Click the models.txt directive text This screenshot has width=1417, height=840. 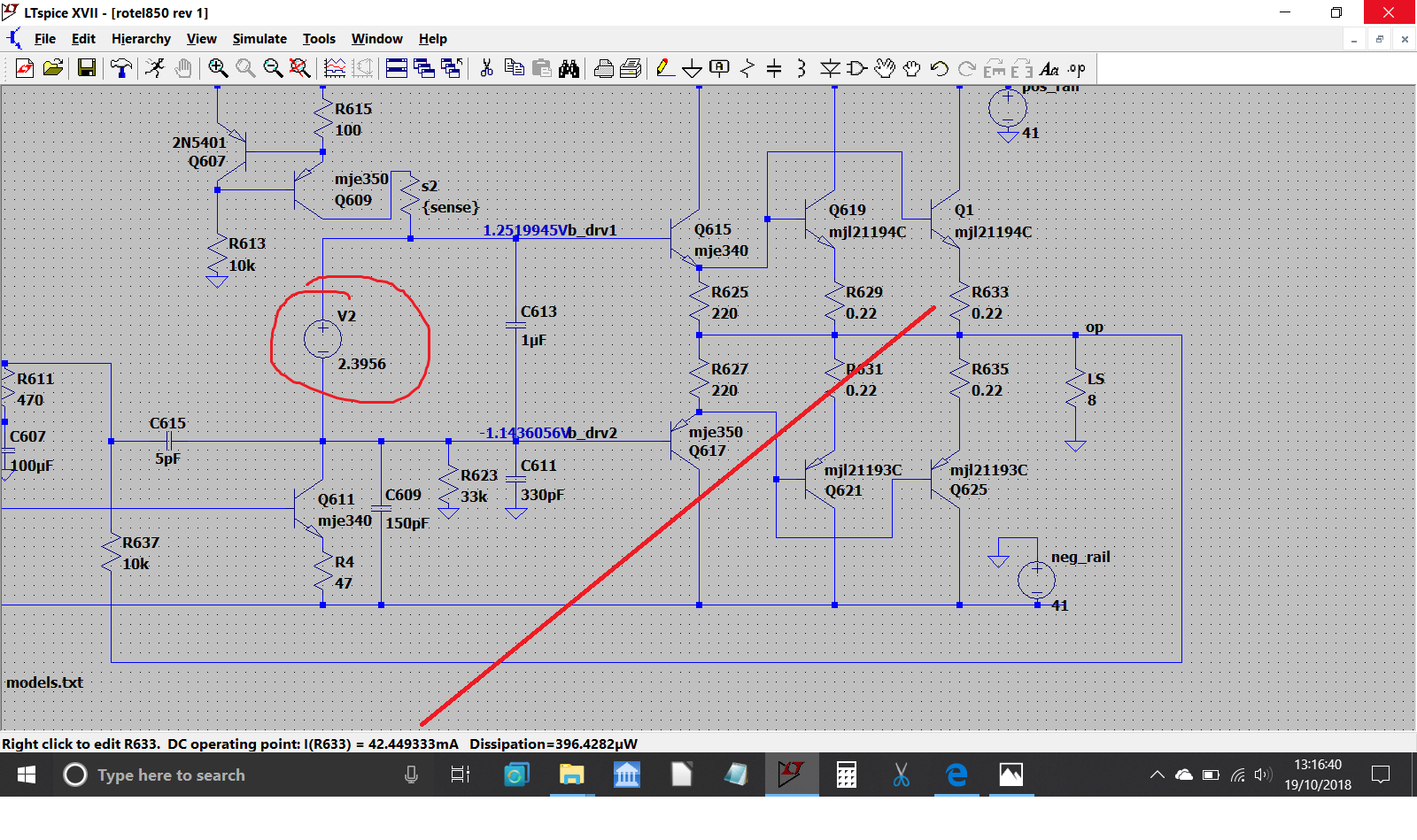click(45, 682)
